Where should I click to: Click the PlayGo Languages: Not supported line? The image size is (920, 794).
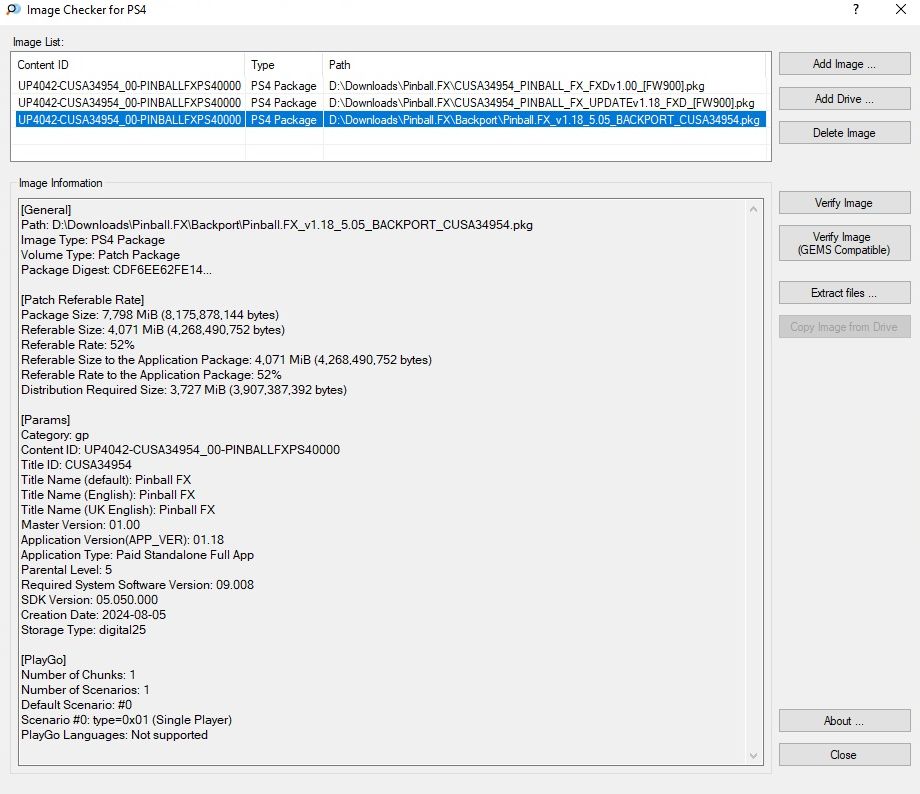(114, 735)
